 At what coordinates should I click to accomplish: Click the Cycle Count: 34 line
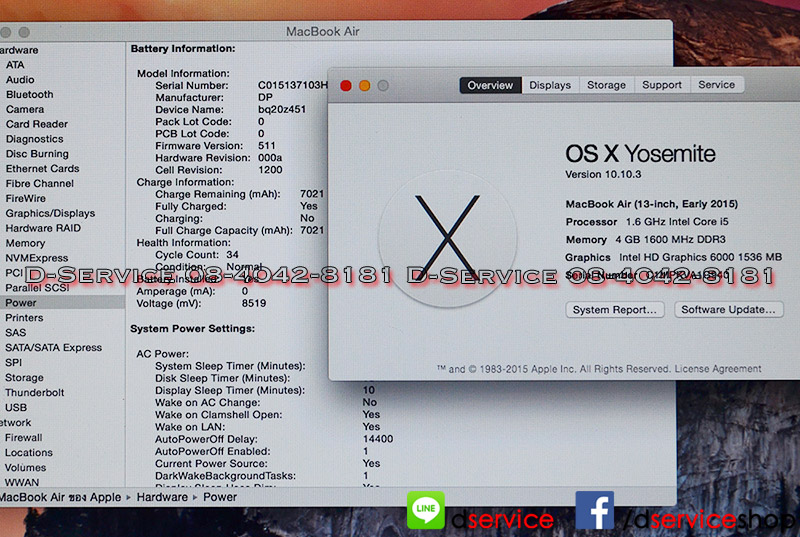[x=197, y=254]
